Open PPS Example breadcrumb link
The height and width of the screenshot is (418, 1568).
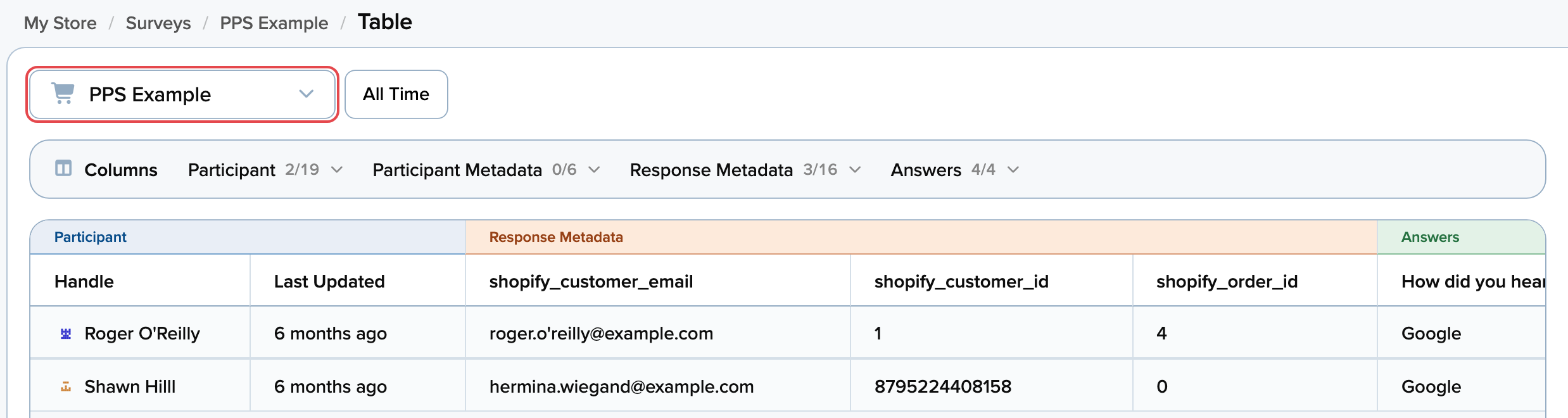274,23
